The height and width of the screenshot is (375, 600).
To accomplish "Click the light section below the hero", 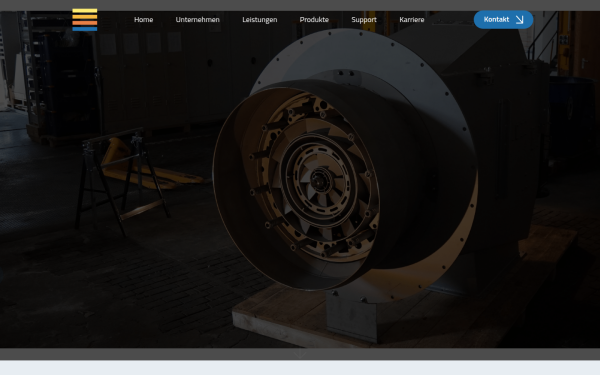I will click(300, 368).
